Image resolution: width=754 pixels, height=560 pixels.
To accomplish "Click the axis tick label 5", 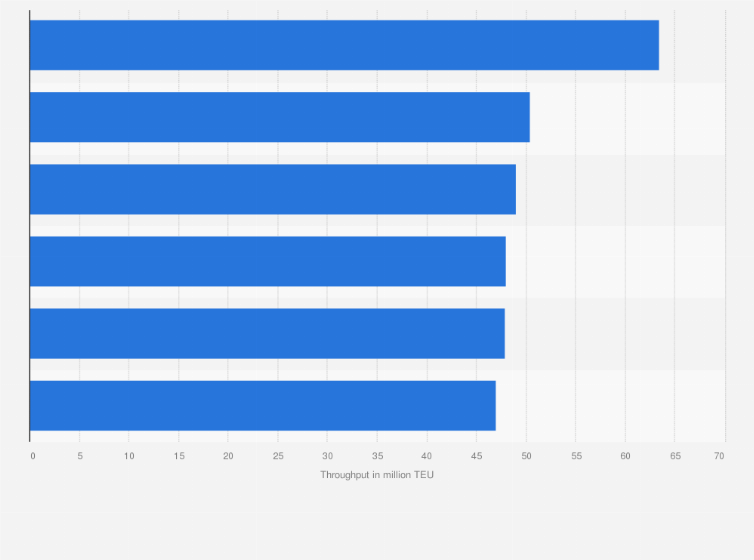I will (x=80, y=456).
